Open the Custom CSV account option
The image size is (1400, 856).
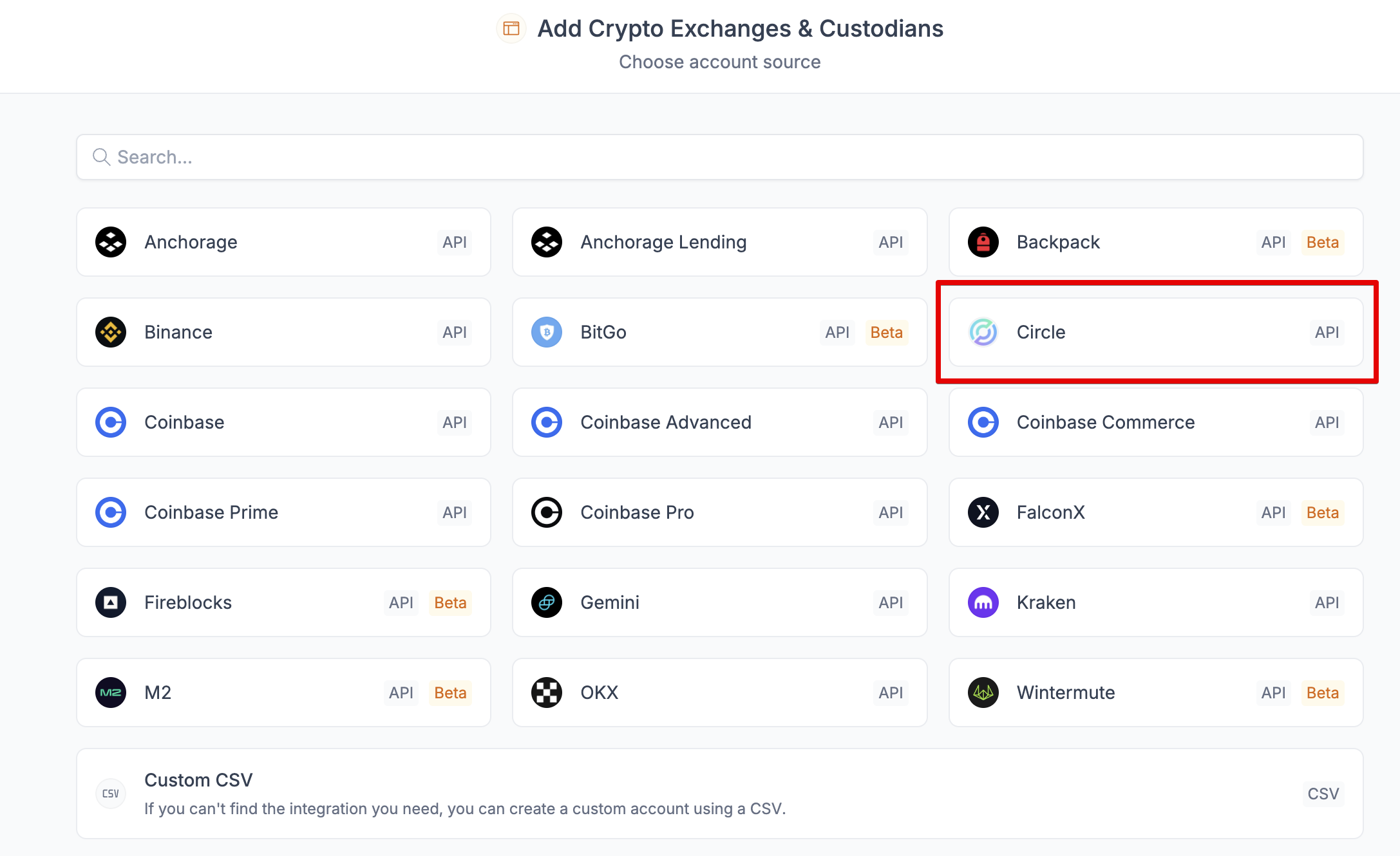point(719,793)
